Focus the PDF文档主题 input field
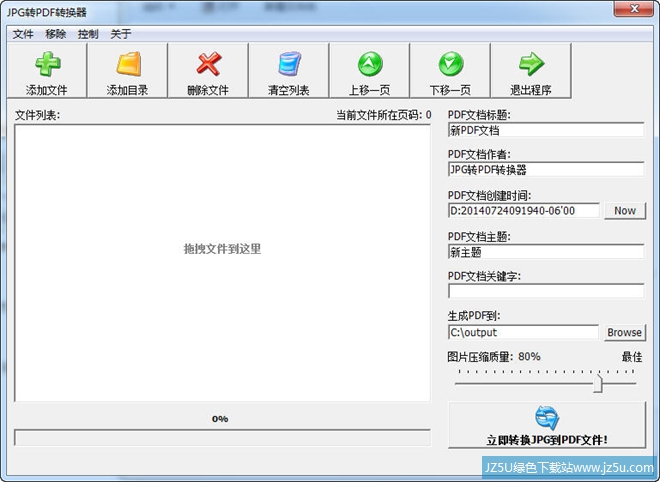This screenshot has height=482, width=660. click(546, 252)
